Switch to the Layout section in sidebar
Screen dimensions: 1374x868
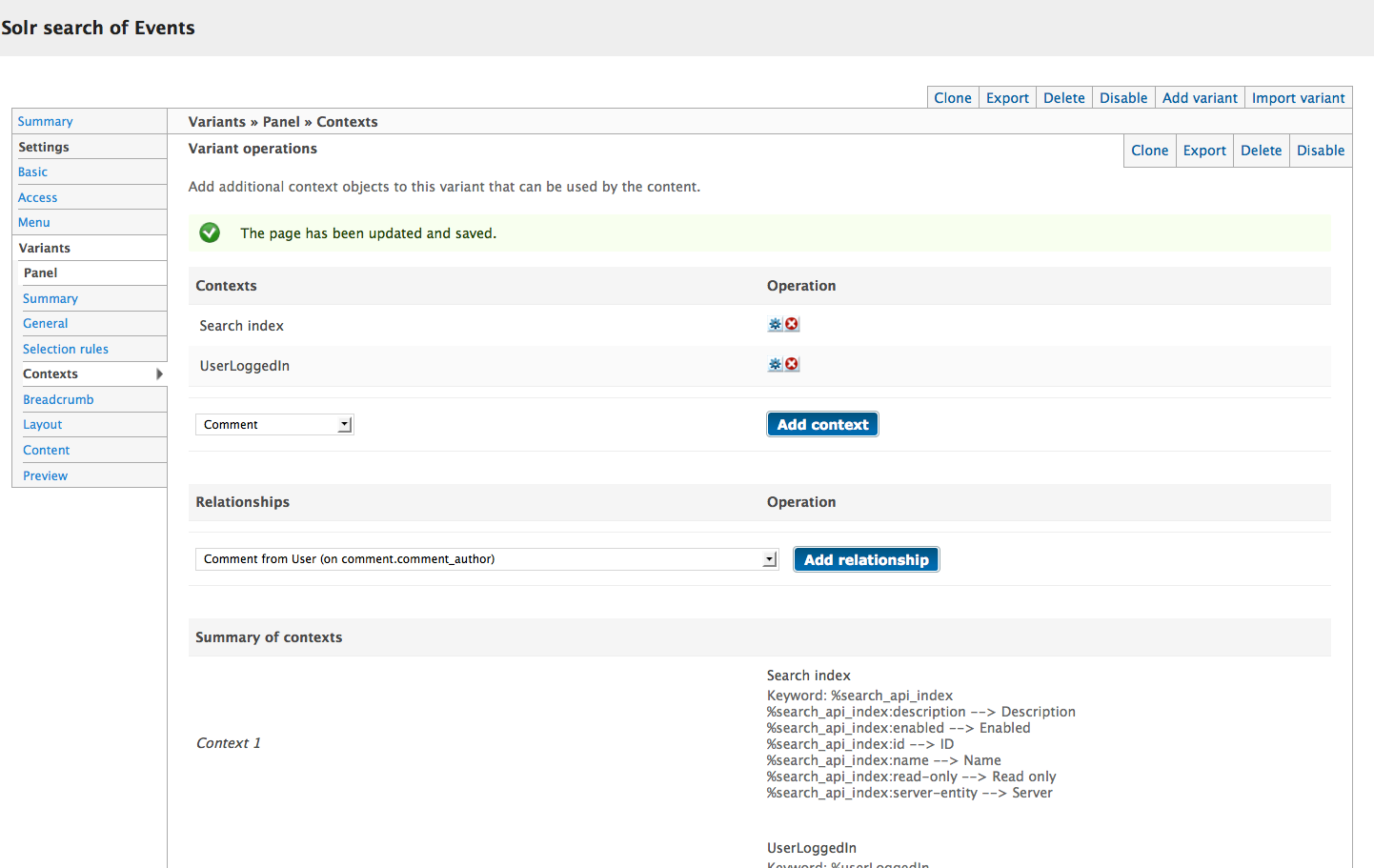tap(42, 424)
